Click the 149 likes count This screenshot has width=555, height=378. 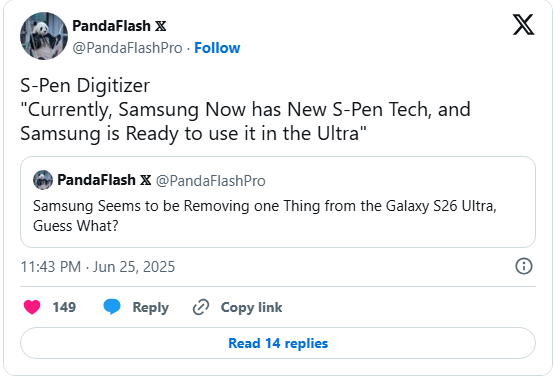pos(64,307)
